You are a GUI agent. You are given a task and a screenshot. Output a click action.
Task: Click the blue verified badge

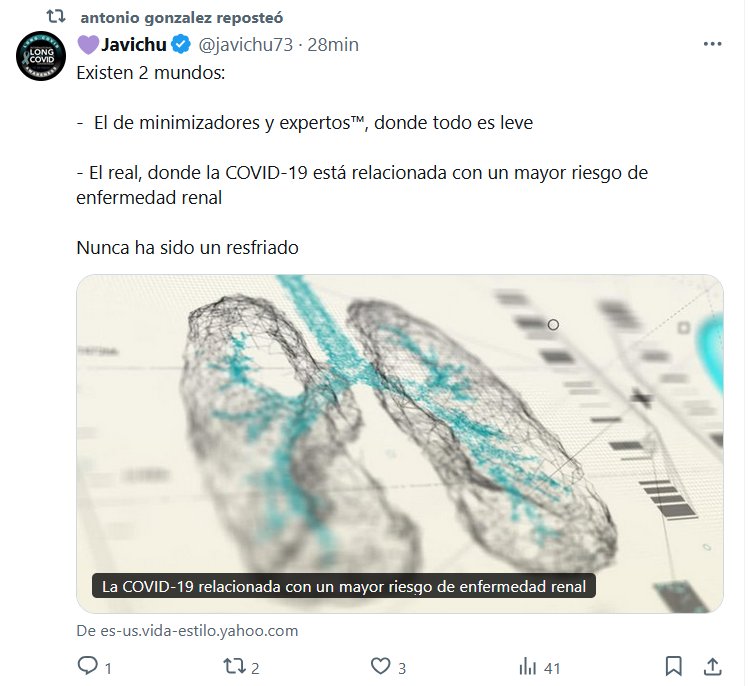click(181, 44)
